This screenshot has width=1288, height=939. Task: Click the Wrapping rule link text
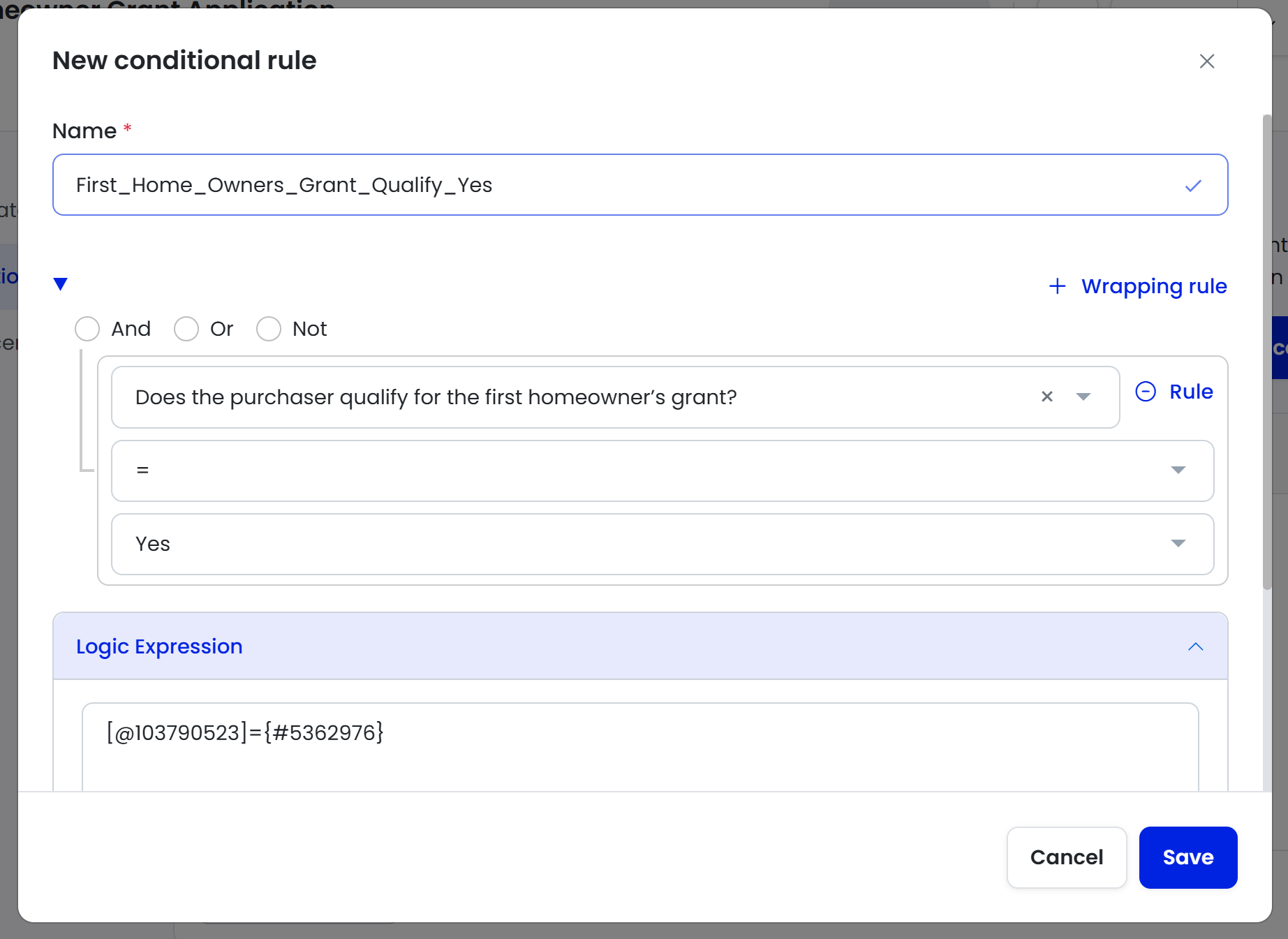pos(1153,286)
